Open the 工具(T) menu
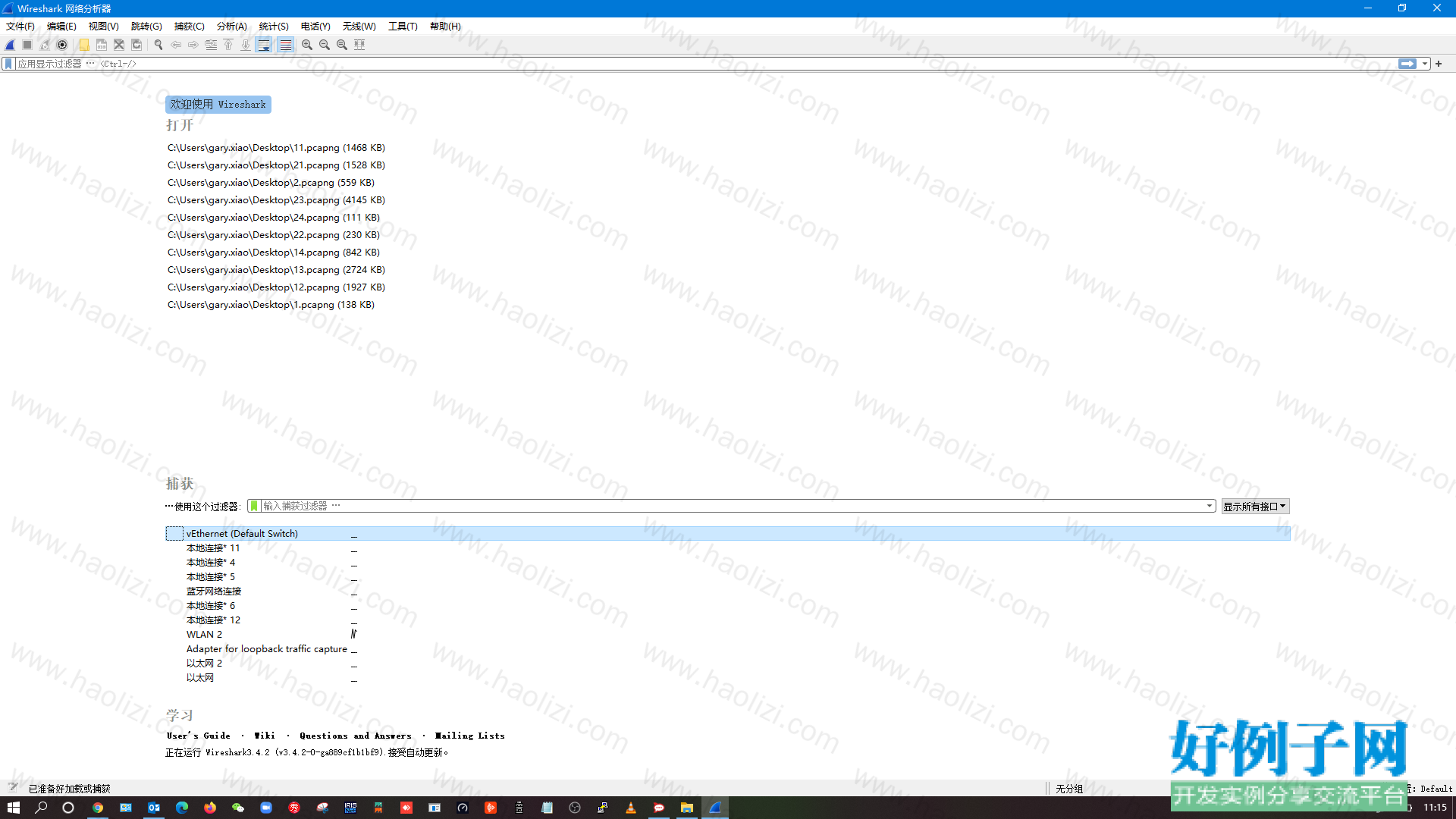The image size is (1456, 819). pos(403,27)
